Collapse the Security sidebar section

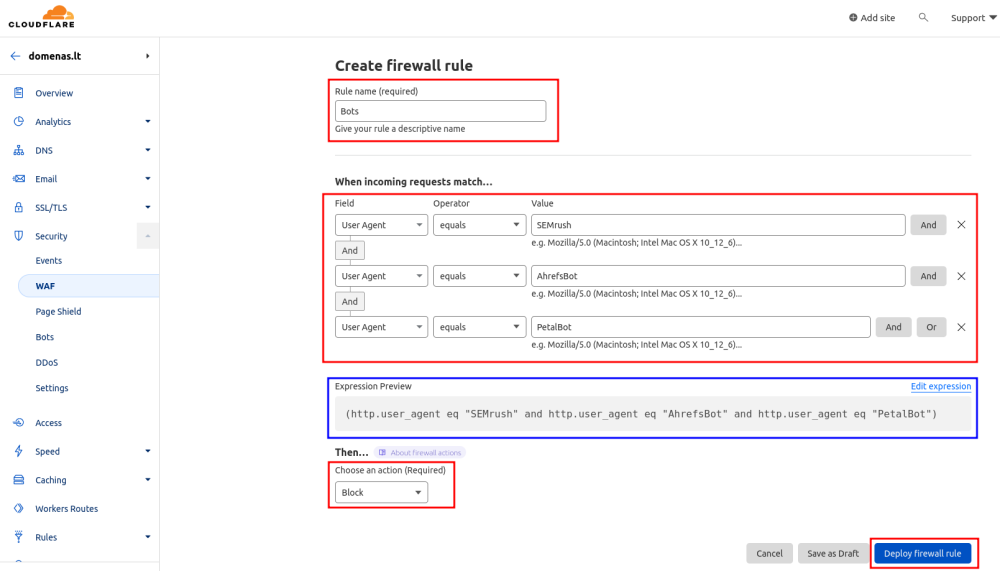point(147,236)
